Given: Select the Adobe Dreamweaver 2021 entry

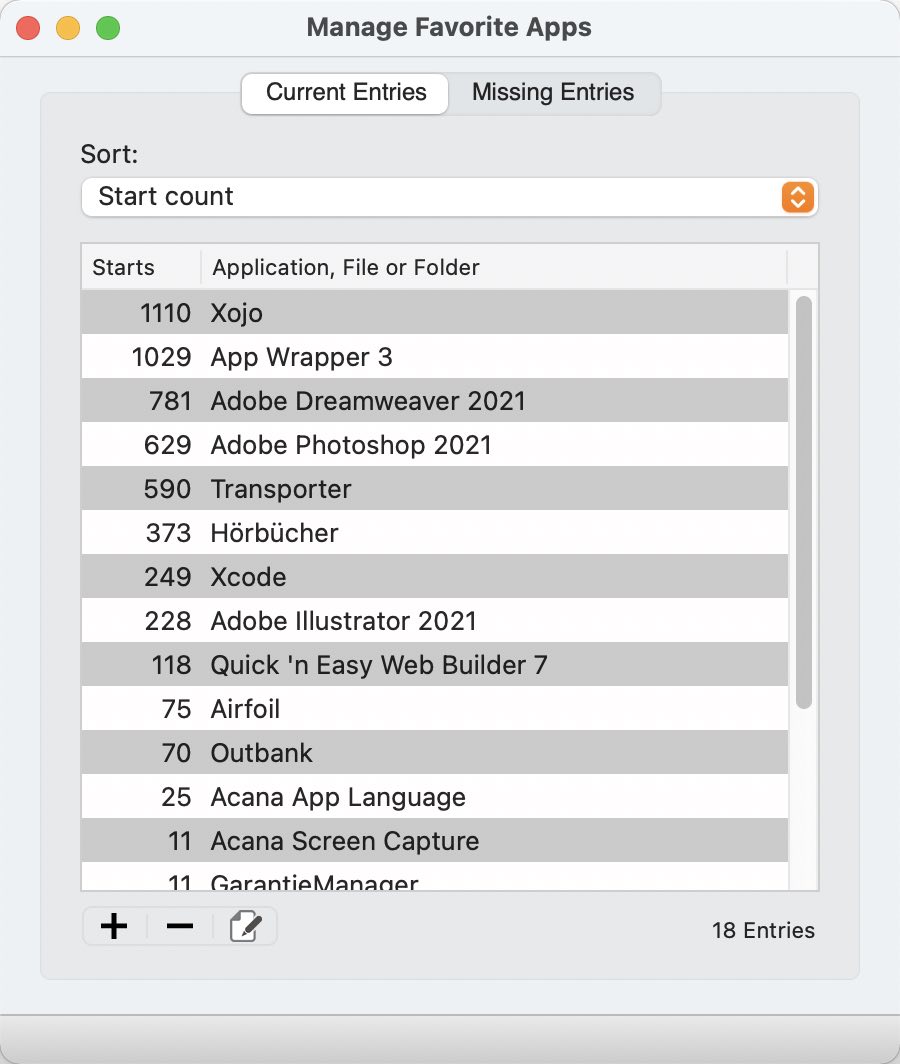Looking at the screenshot, I should click(434, 401).
